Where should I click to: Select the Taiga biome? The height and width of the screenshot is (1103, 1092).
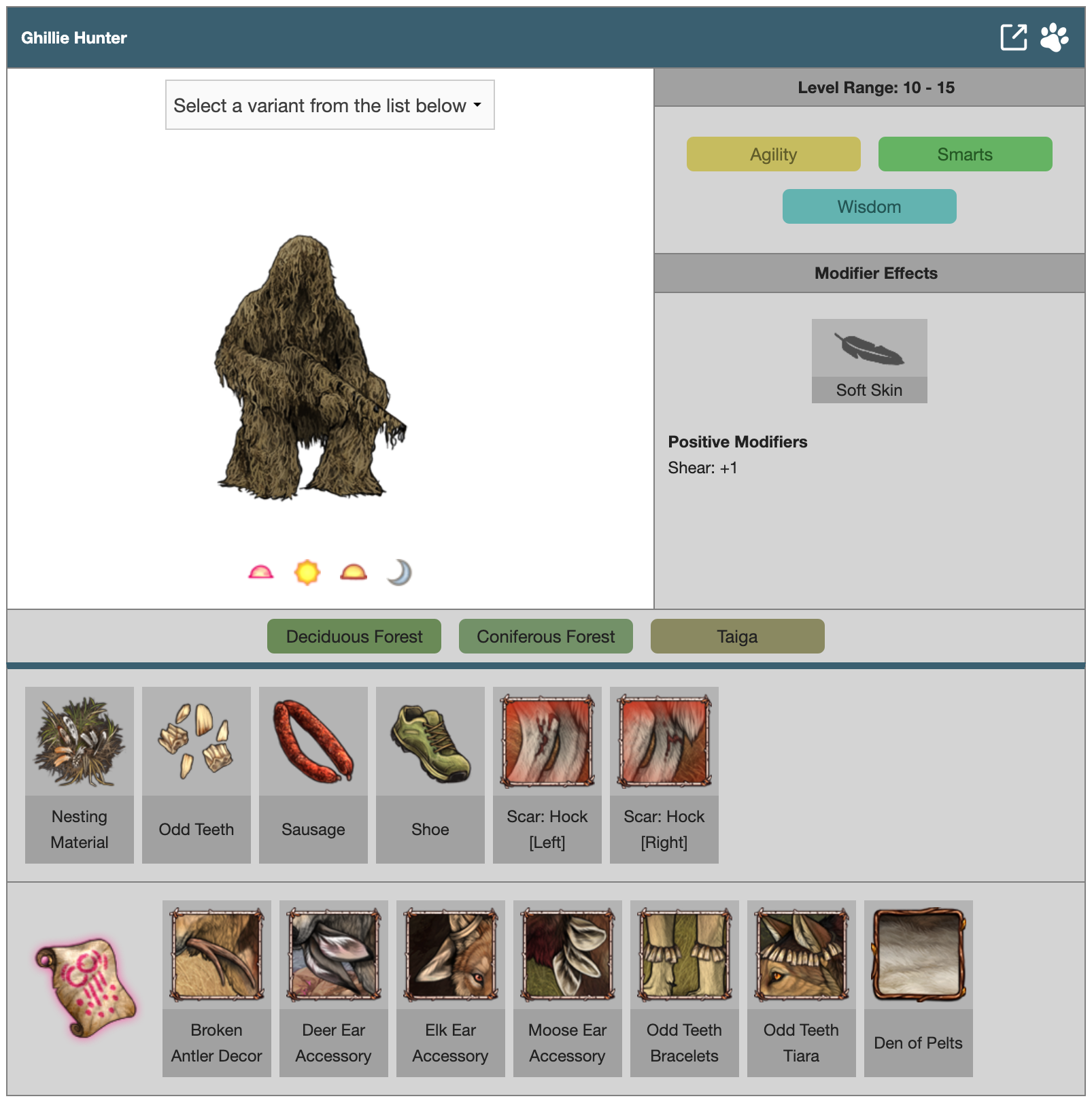tap(737, 637)
